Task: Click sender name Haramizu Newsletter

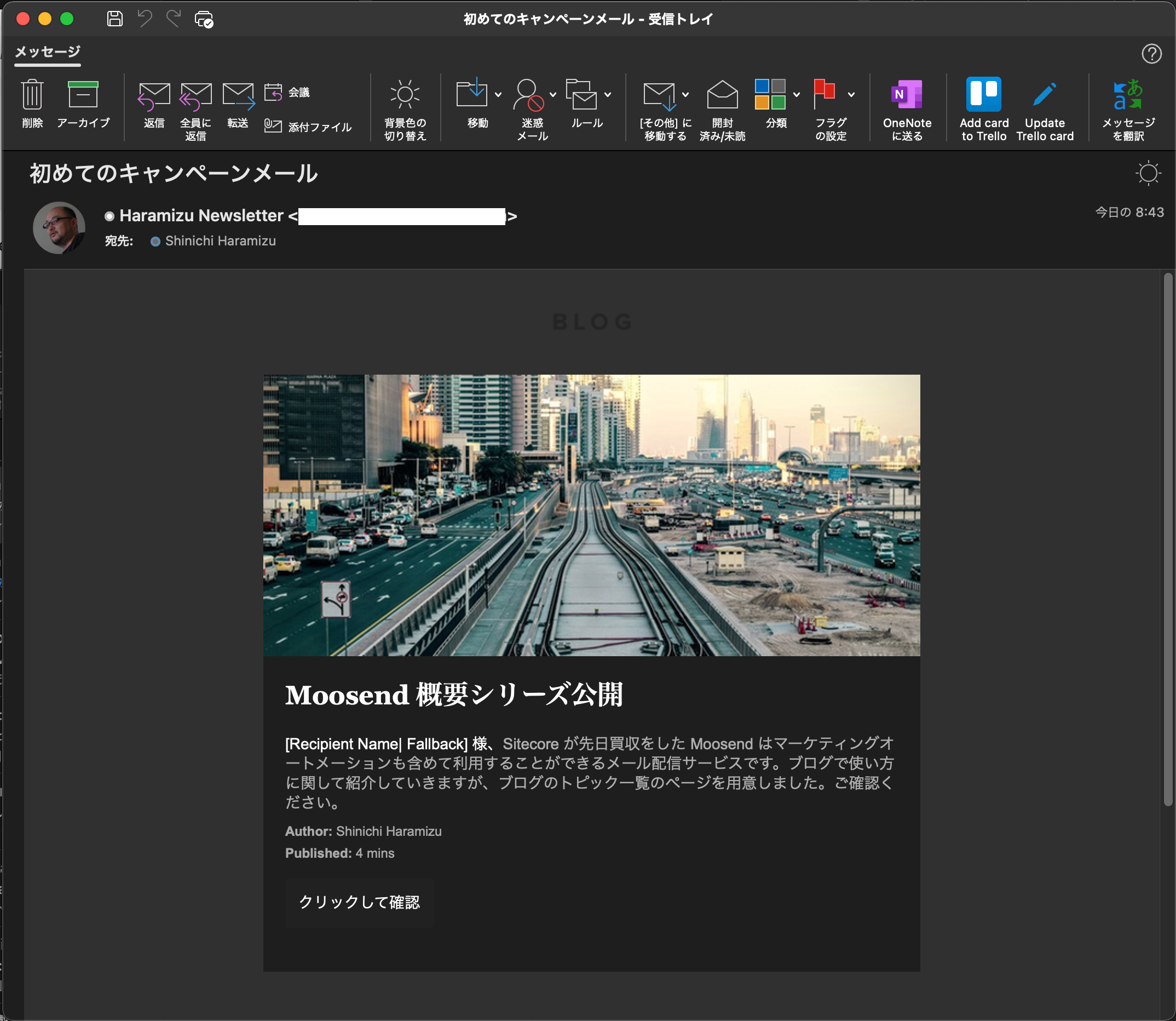Action: [201, 215]
